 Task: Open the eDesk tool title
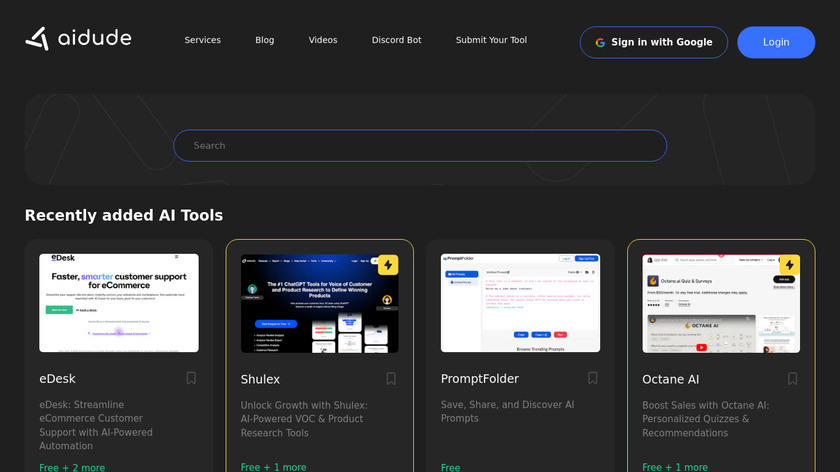point(57,379)
